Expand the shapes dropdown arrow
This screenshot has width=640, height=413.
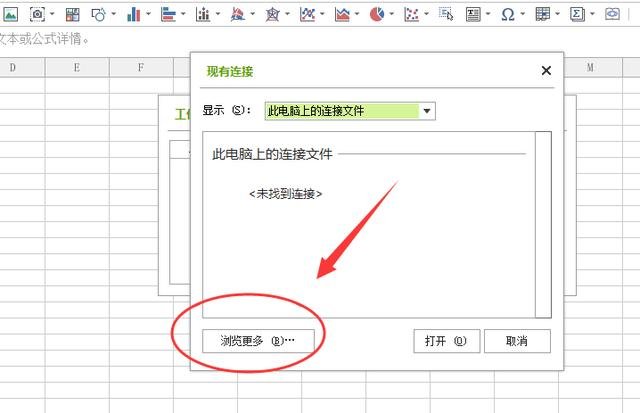113,14
